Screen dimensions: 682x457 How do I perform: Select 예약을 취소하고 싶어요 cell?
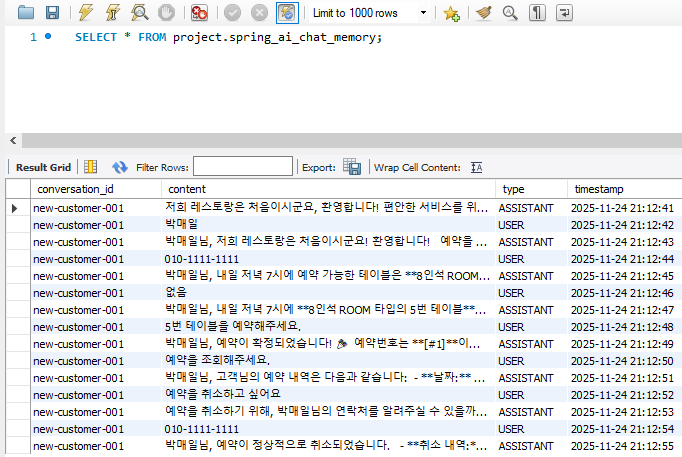click(328, 395)
